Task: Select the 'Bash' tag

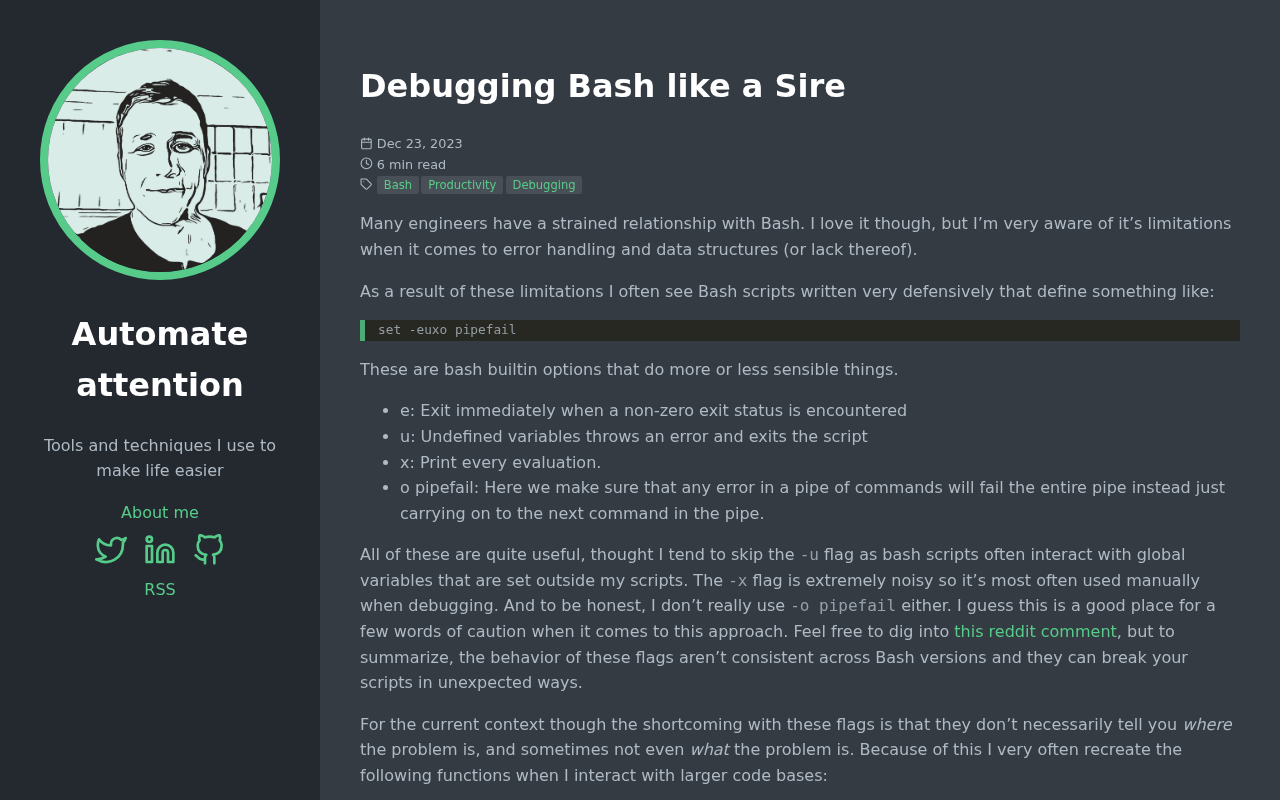Action: click(397, 184)
